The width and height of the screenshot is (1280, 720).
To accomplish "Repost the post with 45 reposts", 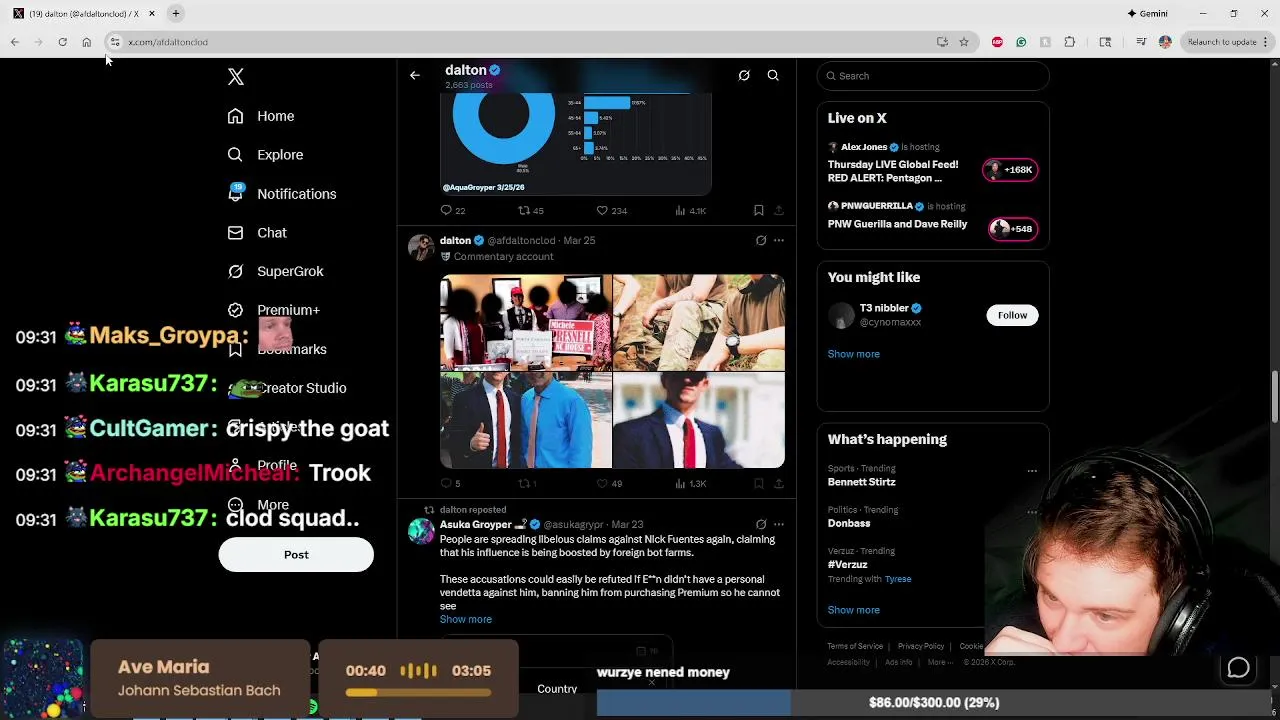I will click(530, 210).
